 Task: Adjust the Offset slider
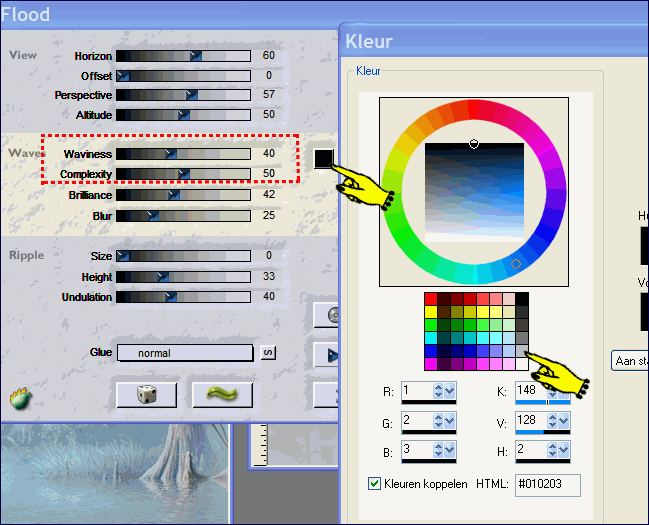click(x=183, y=76)
